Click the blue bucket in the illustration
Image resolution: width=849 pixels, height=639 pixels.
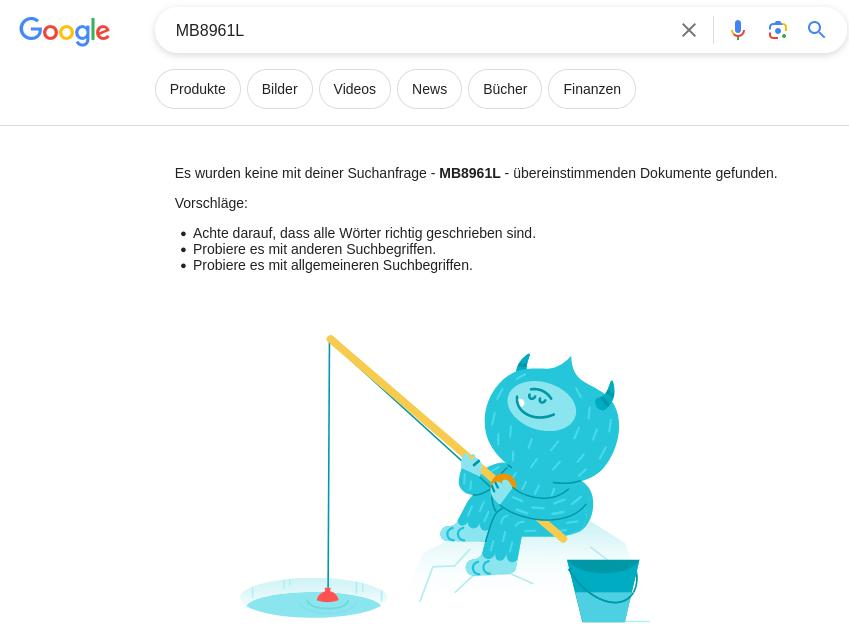603,591
